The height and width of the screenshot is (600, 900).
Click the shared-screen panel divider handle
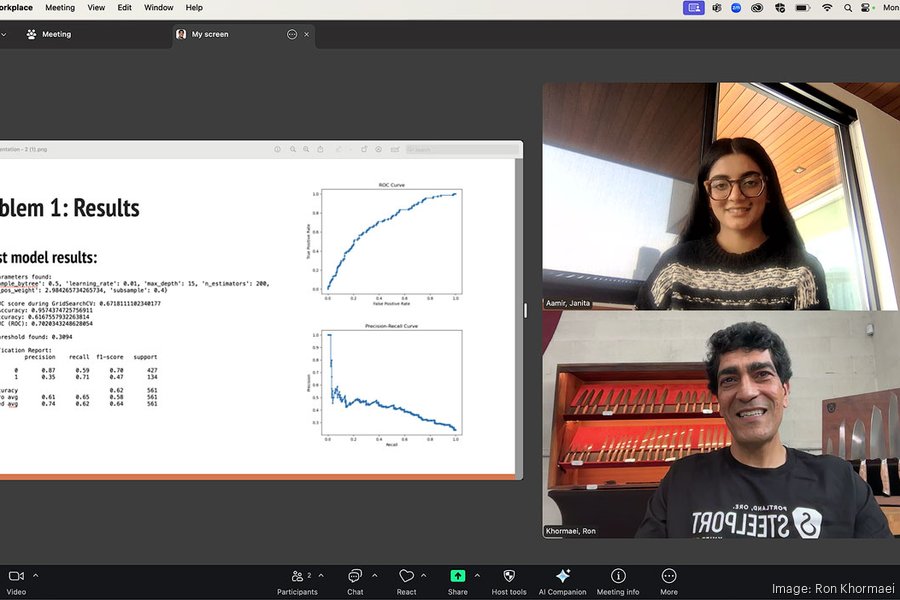tap(525, 310)
